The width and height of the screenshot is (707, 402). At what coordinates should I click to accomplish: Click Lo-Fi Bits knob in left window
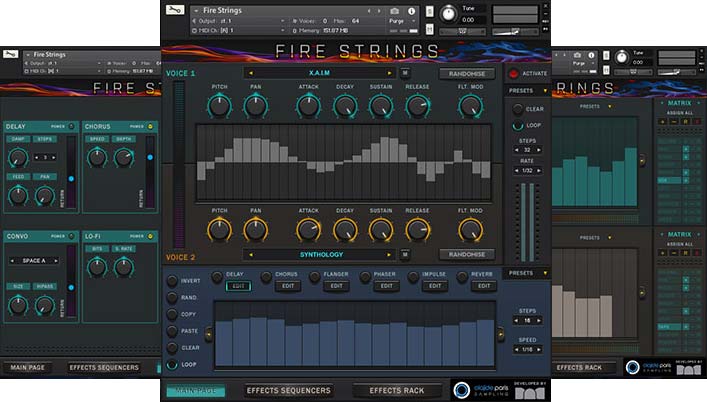tap(97, 267)
